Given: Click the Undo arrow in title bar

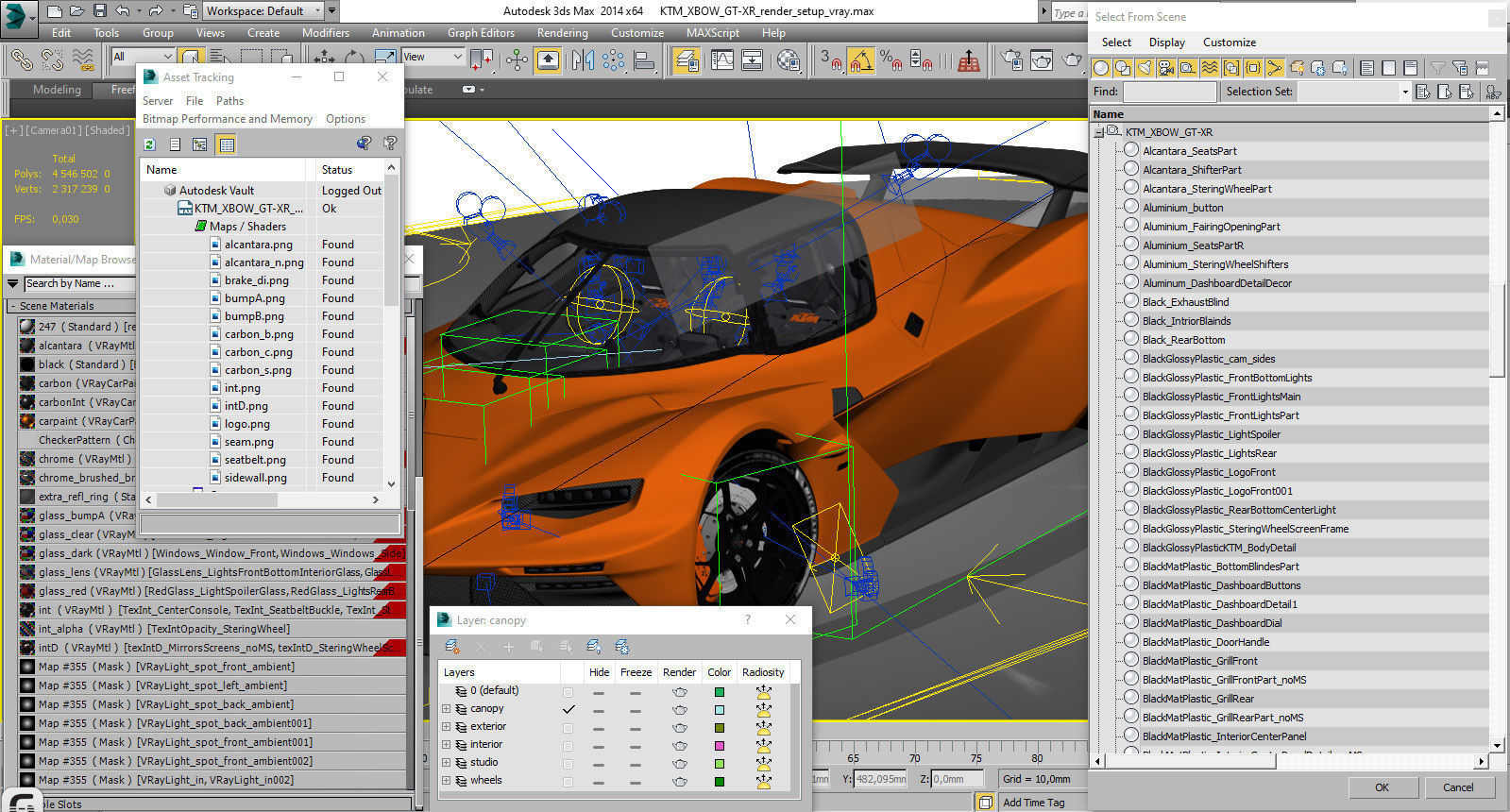Looking at the screenshot, I should (x=123, y=11).
